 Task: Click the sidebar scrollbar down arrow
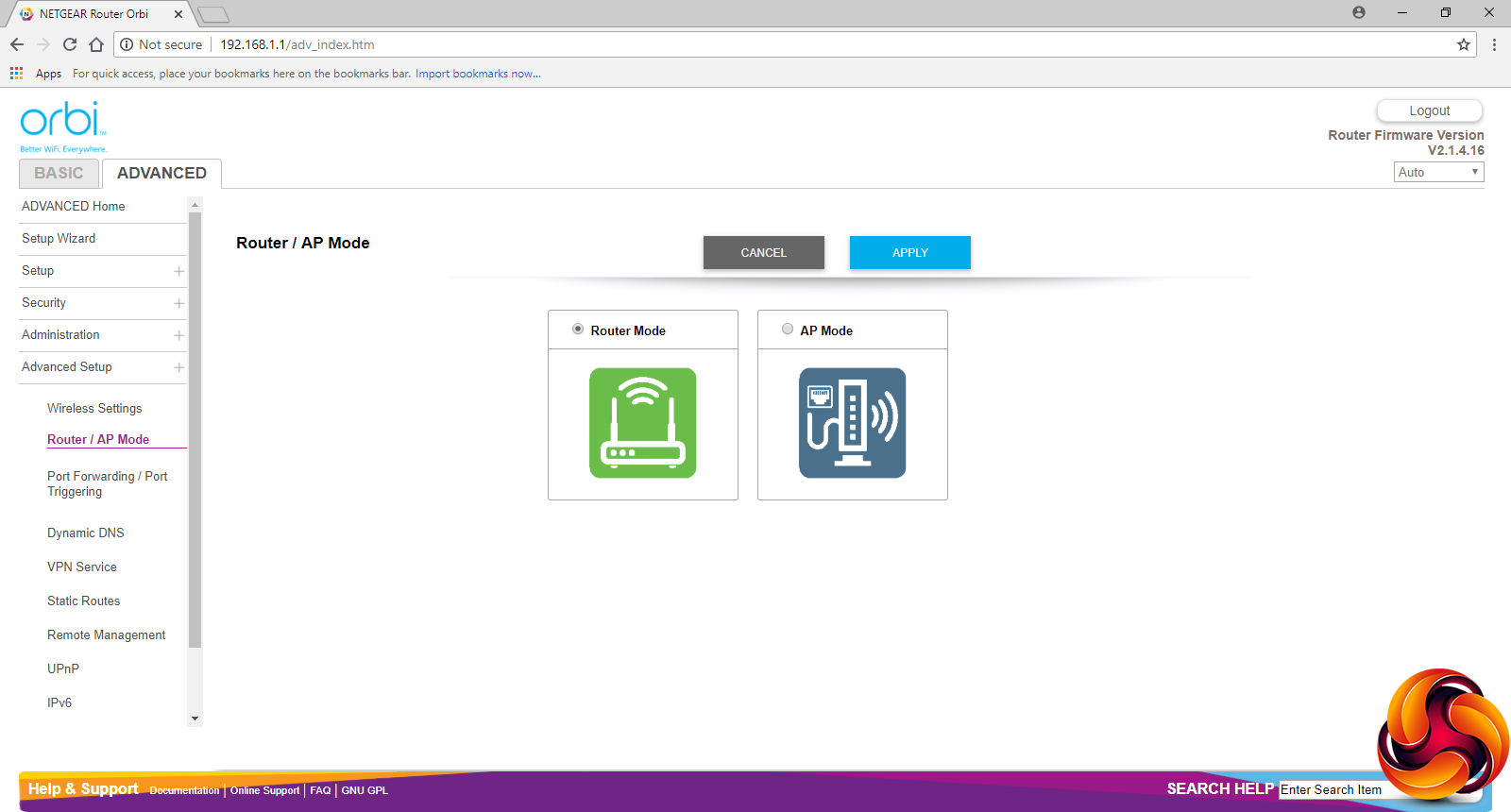195,719
